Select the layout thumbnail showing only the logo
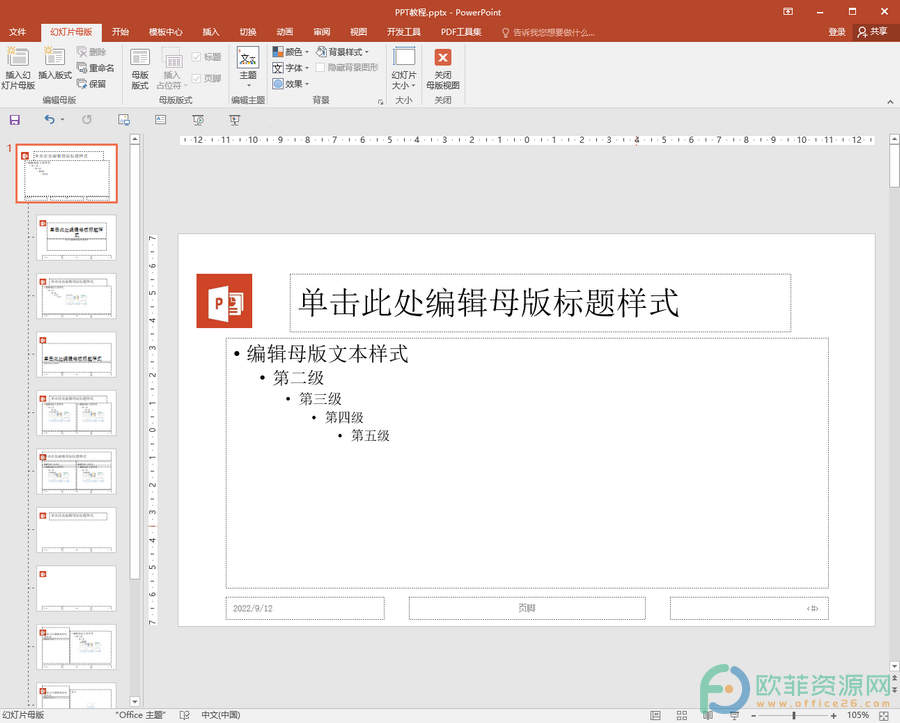This screenshot has width=900, height=723. tap(76, 588)
